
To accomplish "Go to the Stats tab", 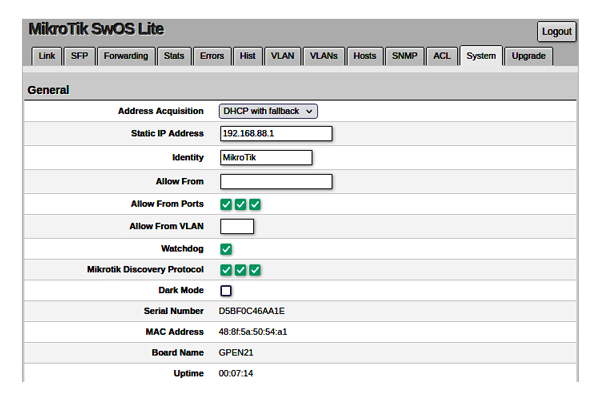I will coord(174,56).
